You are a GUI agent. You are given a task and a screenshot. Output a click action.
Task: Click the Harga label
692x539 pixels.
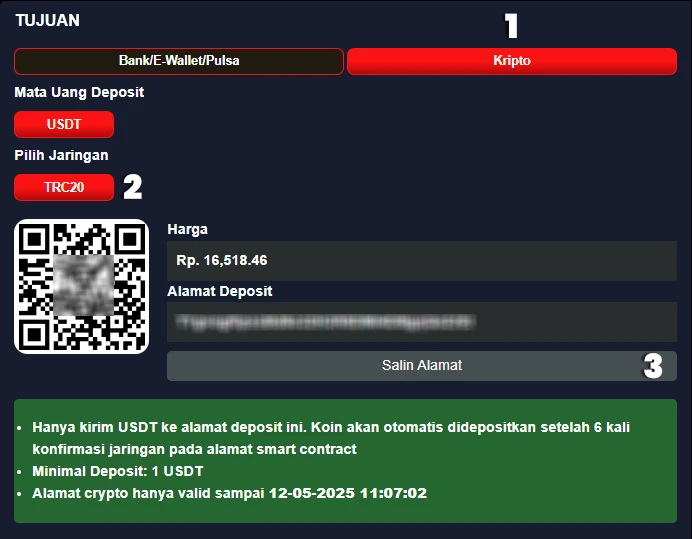click(x=188, y=230)
